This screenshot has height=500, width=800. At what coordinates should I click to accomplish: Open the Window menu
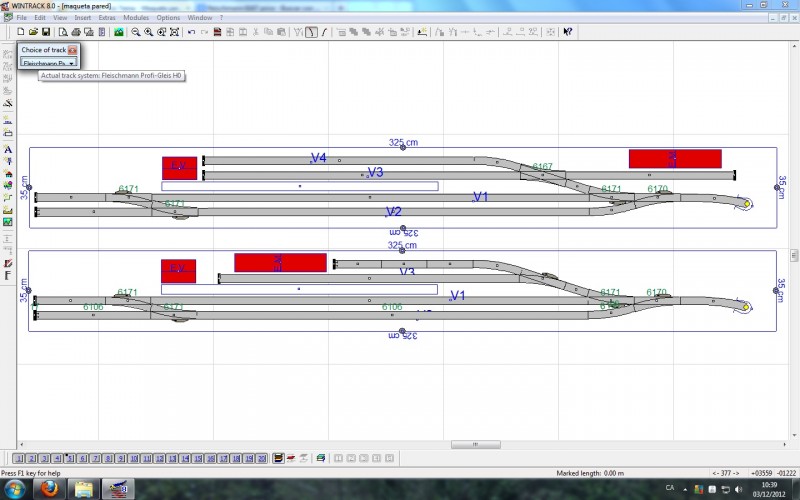(199, 18)
